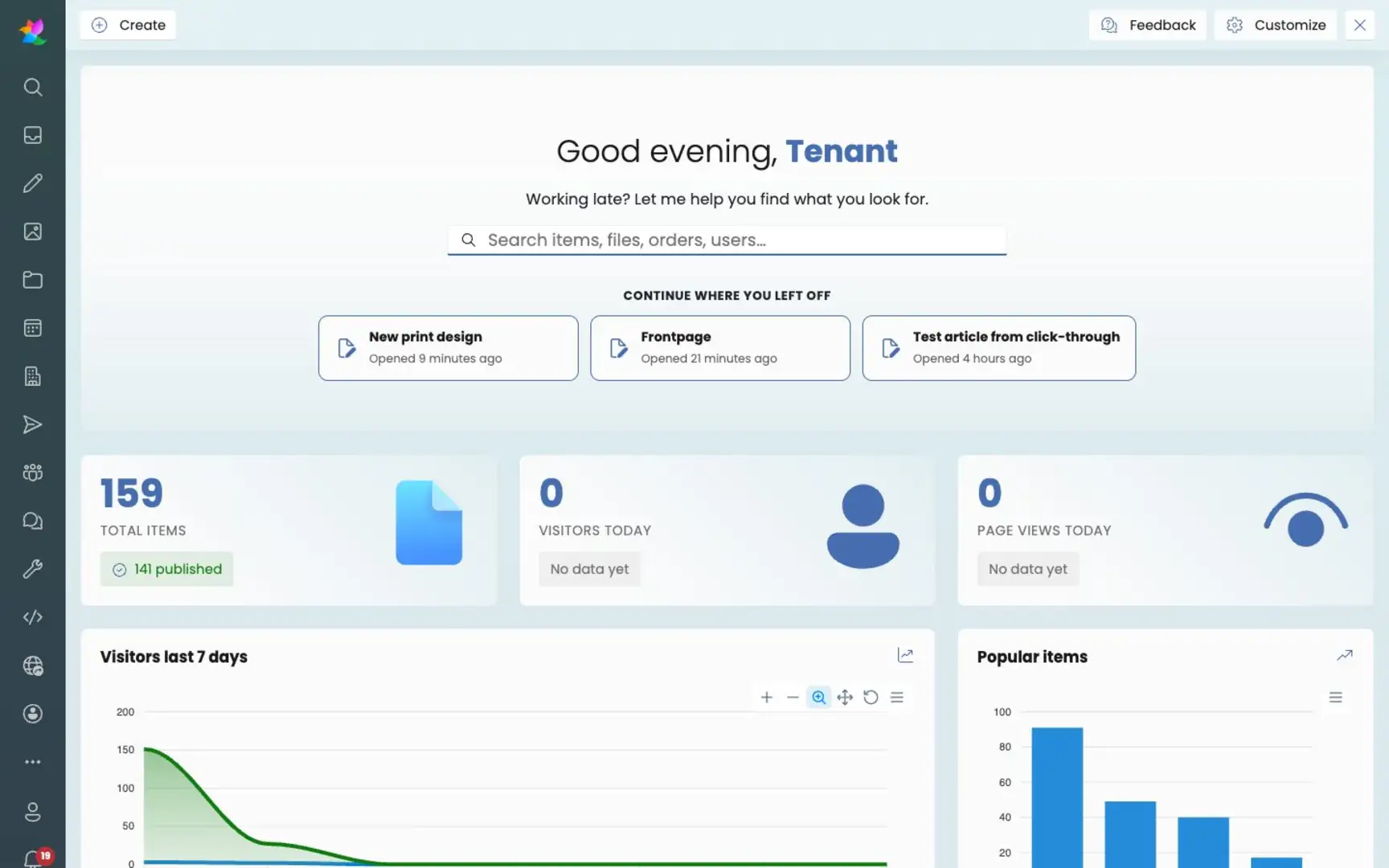Open the circled user face icon
The image size is (1389, 868).
[x=32, y=714]
